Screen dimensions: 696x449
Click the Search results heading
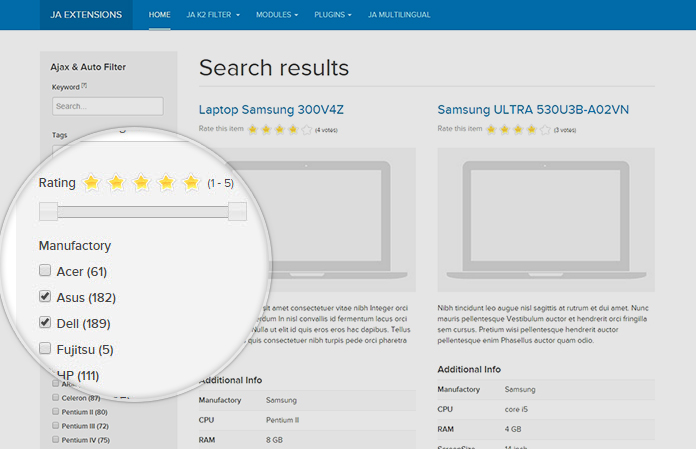click(274, 68)
